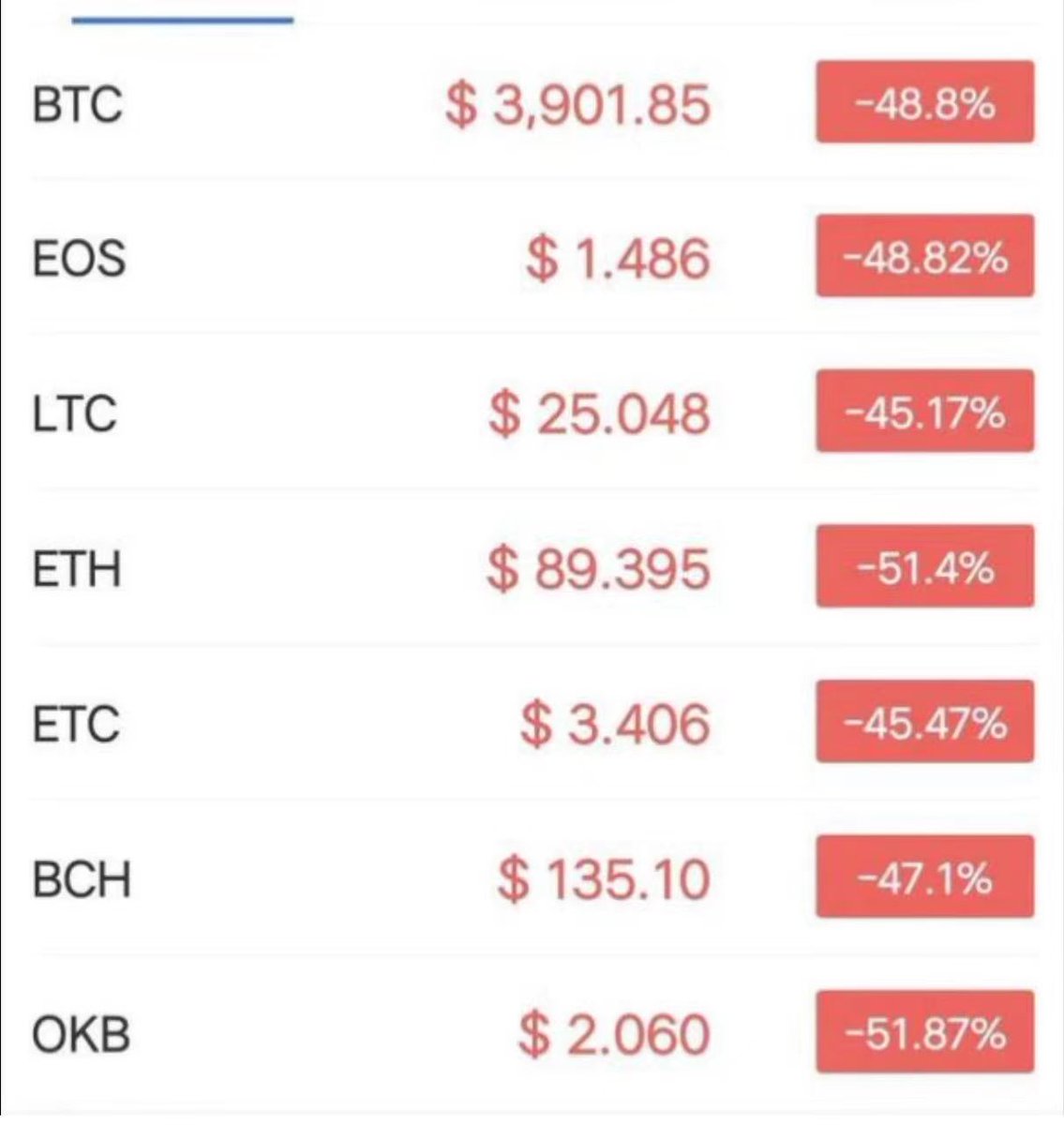Select the LTC coin label

point(75,413)
